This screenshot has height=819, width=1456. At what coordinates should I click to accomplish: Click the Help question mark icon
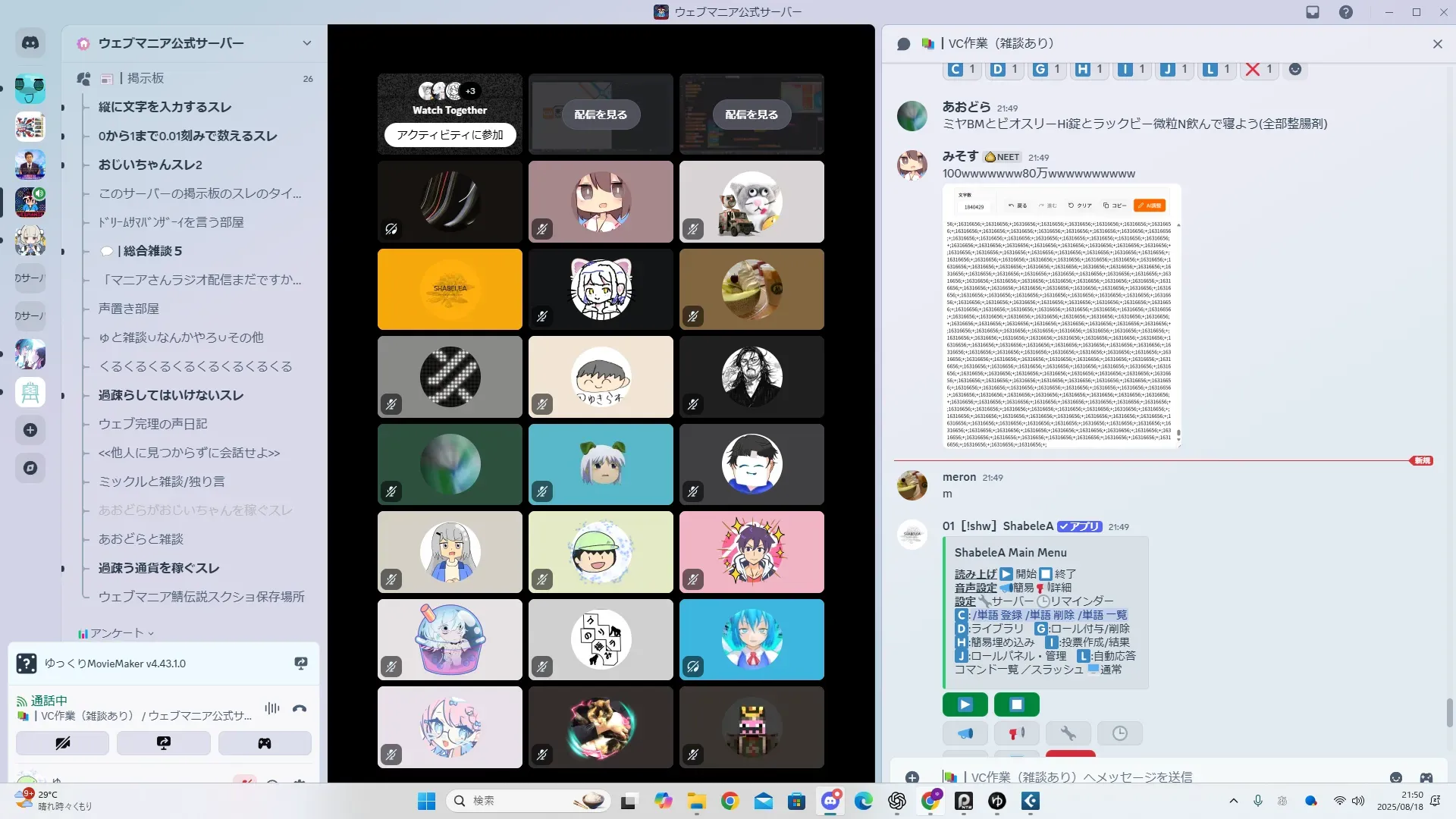[1345, 12]
